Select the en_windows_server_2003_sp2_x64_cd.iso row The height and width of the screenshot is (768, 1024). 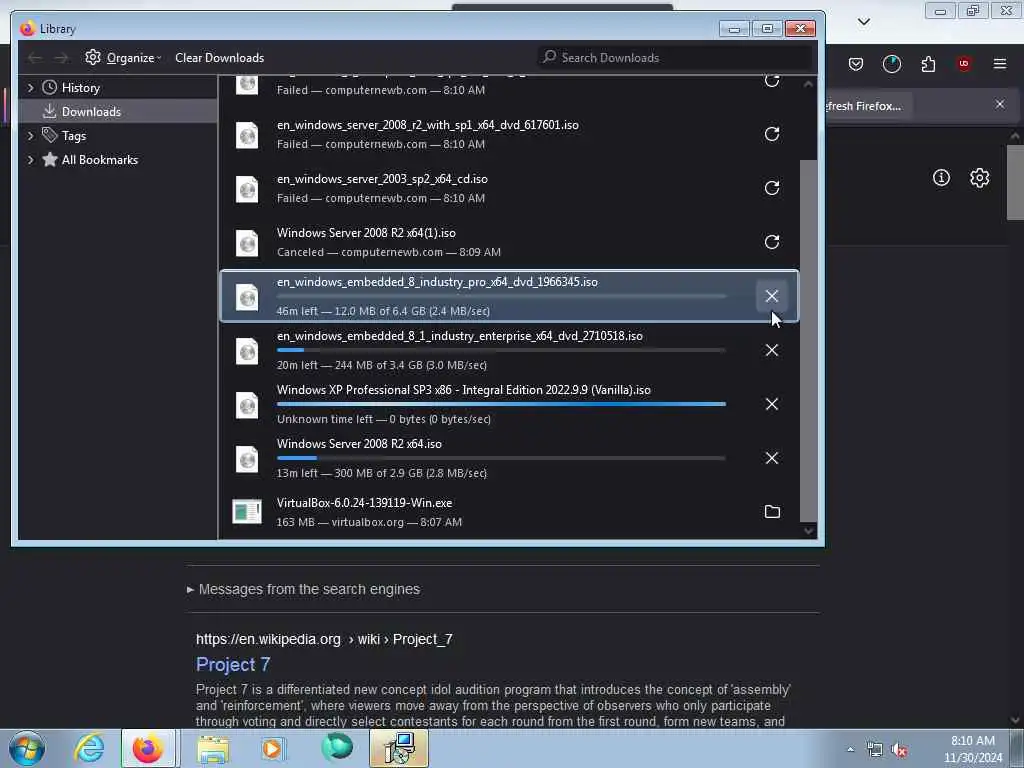tap(509, 188)
